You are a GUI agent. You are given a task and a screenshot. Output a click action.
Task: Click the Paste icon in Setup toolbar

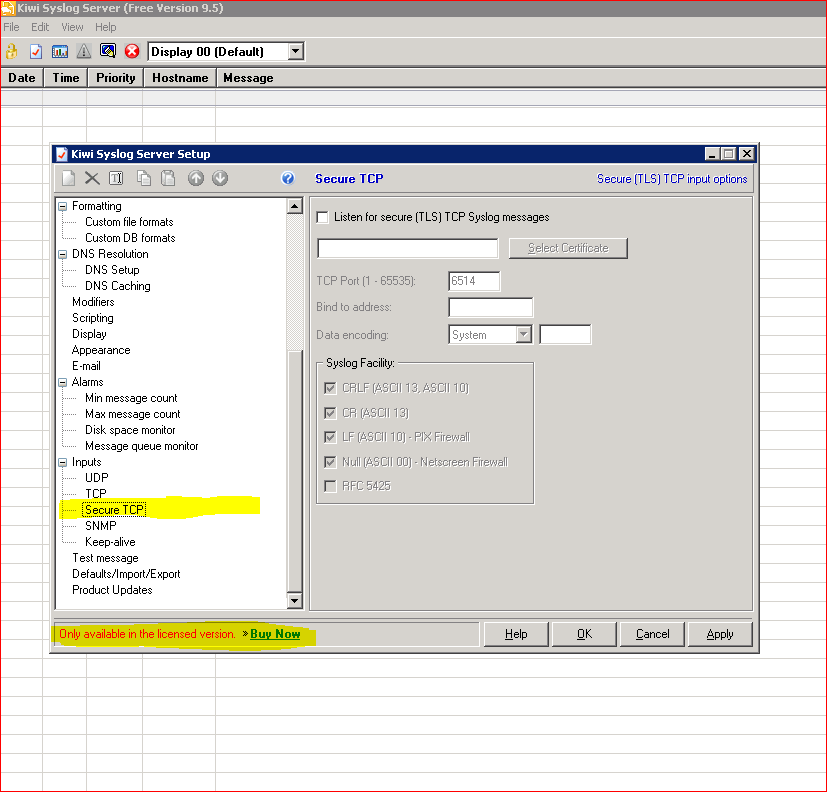[168, 178]
